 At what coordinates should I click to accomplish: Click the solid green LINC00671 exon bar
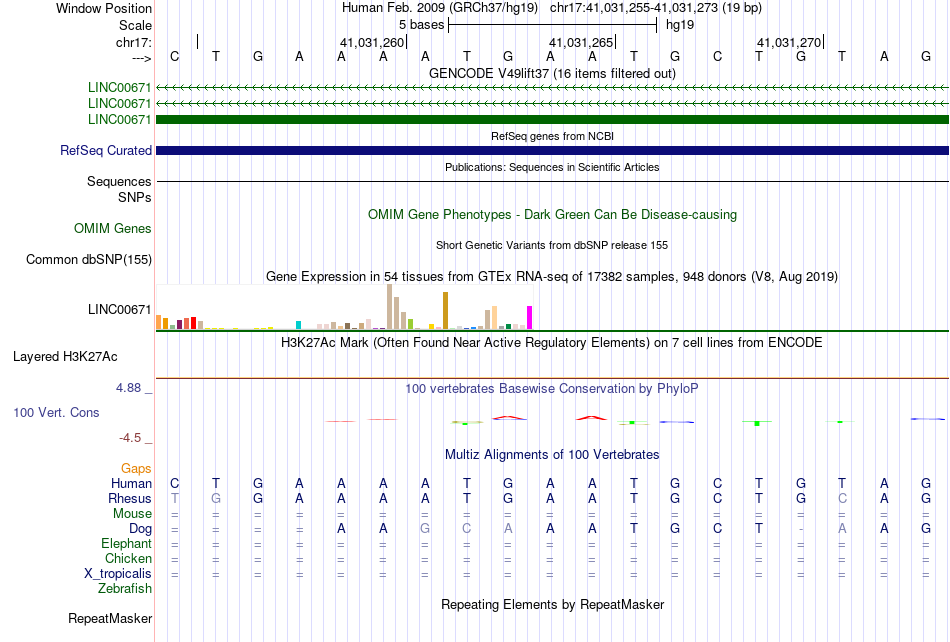coord(552,119)
